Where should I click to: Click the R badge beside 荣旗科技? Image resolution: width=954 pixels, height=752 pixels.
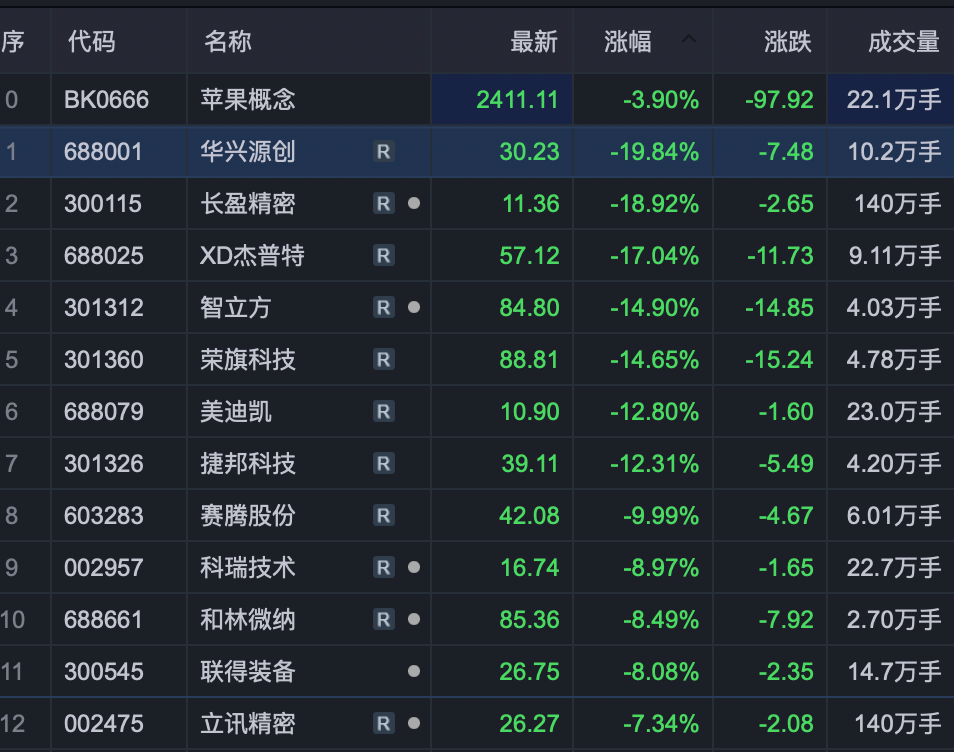pyautogui.click(x=383, y=360)
